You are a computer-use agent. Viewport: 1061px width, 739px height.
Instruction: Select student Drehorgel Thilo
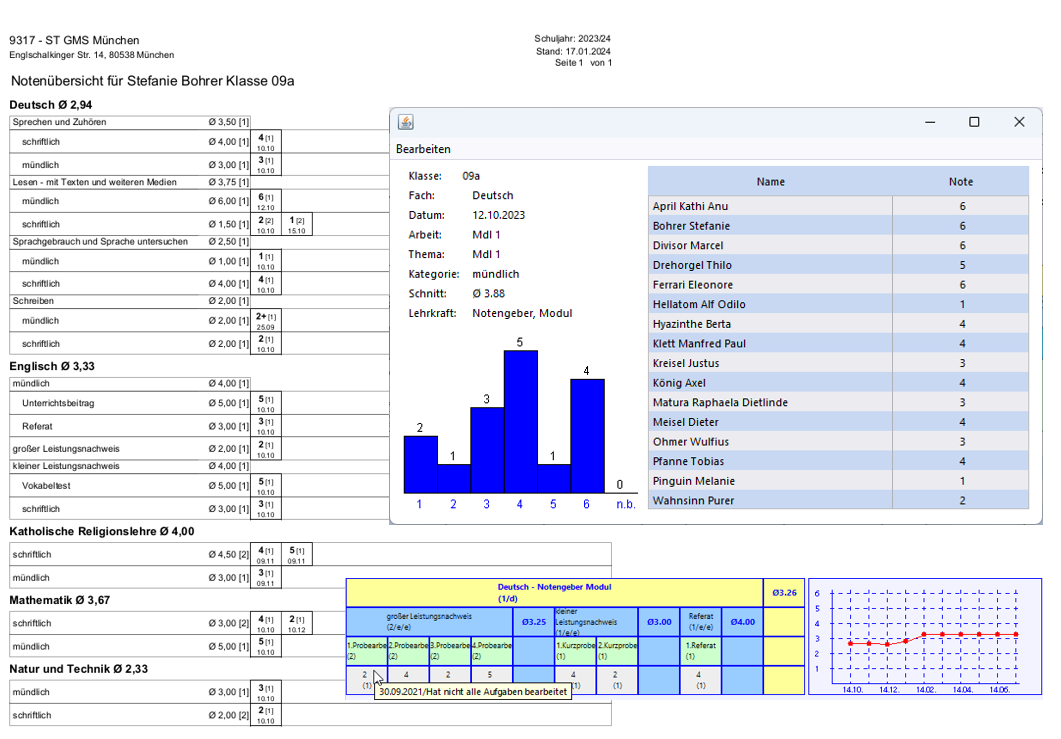click(838, 265)
